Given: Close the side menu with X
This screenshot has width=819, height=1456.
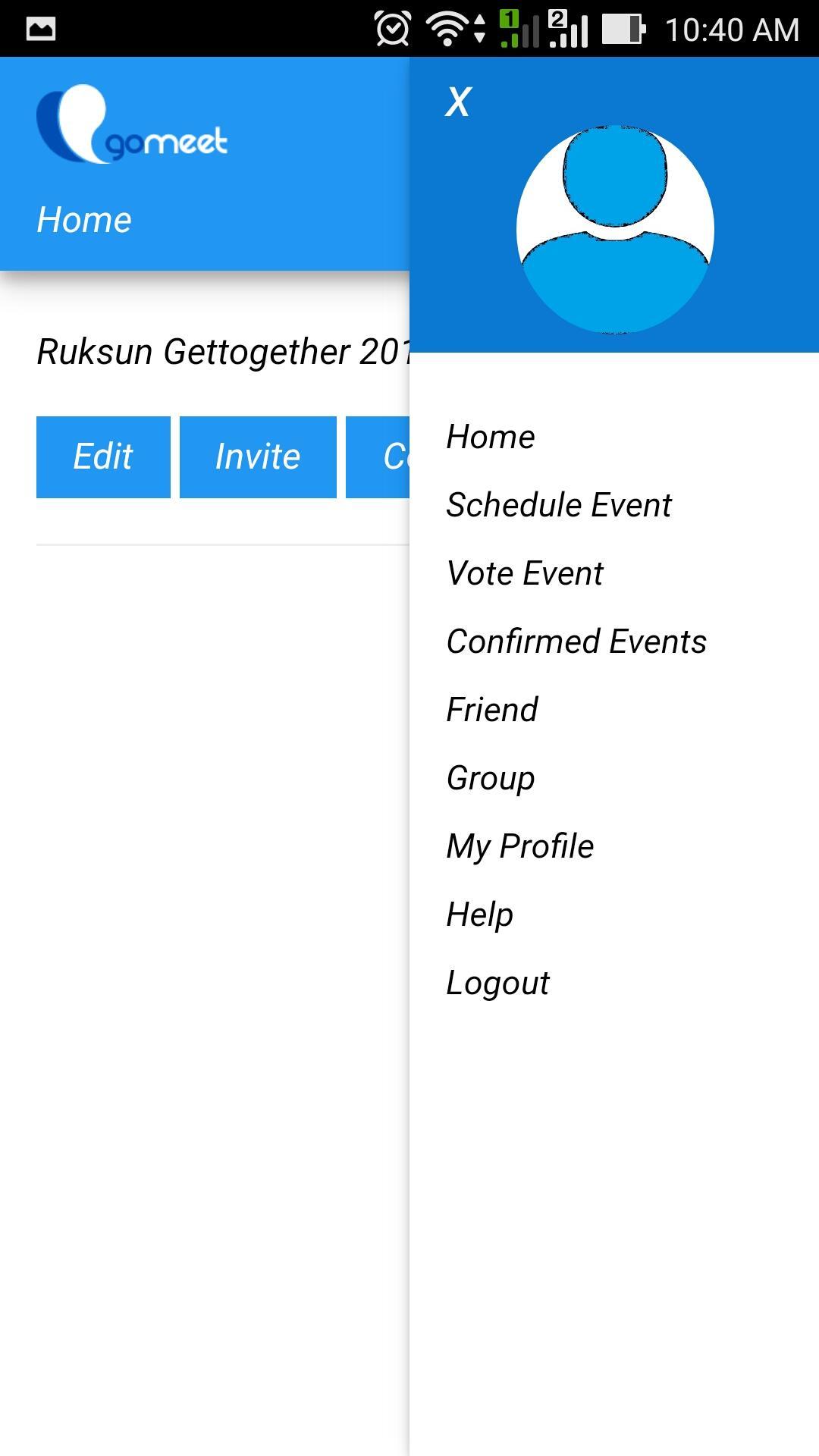Looking at the screenshot, I should tap(458, 102).
